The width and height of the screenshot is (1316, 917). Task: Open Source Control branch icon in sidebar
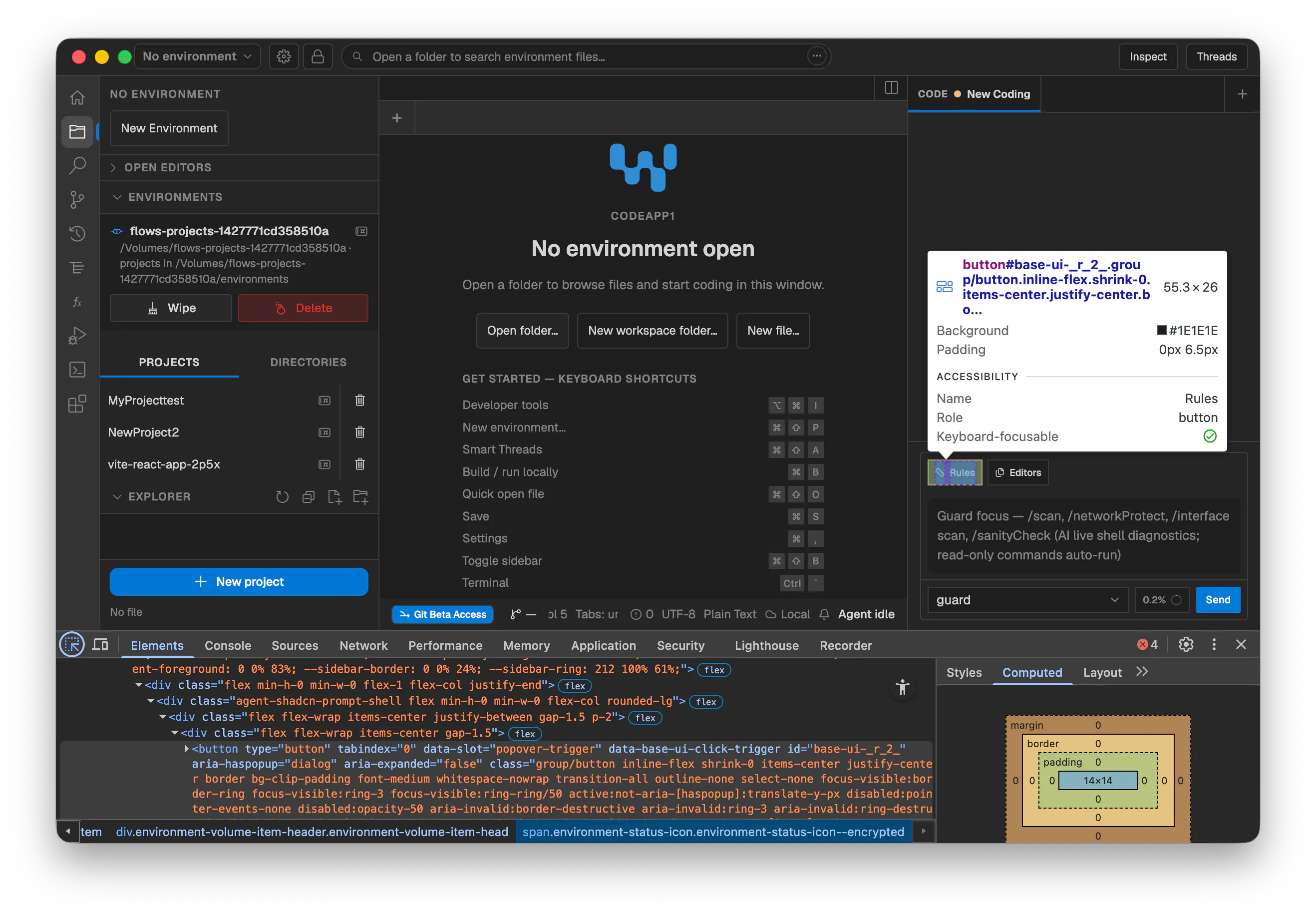[77, 200]
